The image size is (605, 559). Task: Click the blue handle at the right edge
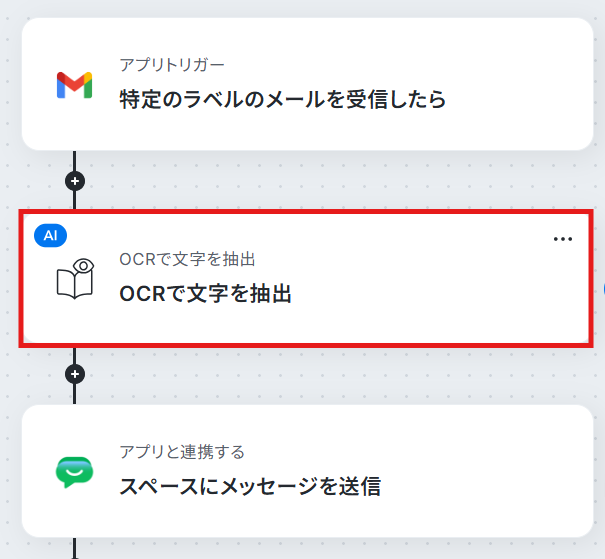[x=603, y=289]
